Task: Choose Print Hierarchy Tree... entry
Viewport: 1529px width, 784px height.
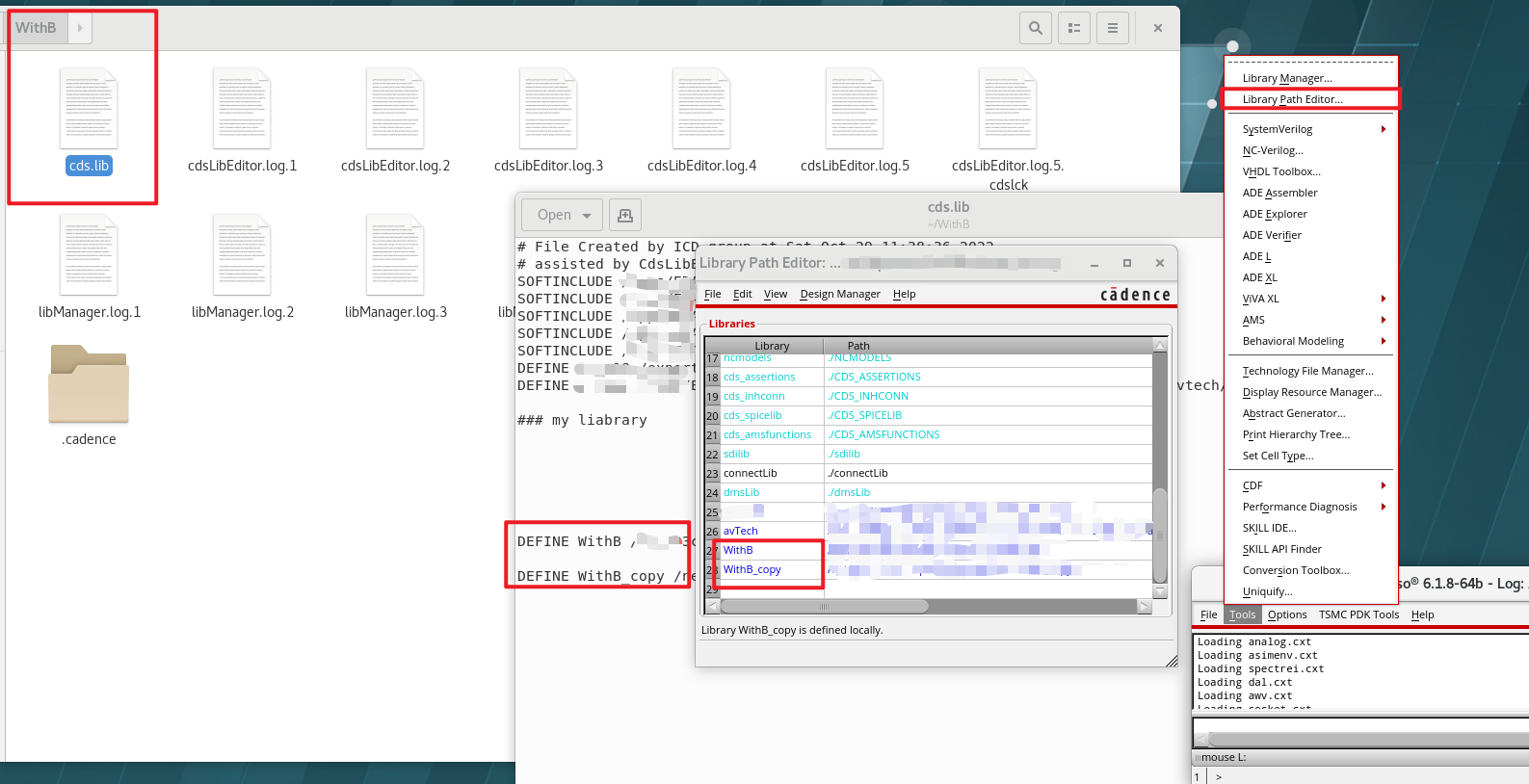Action: point(1310,434)
